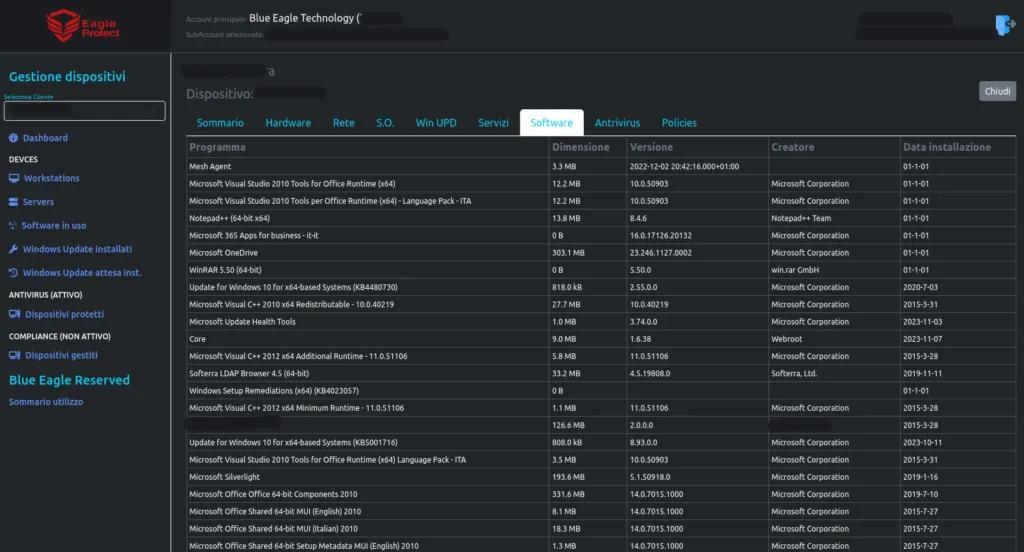Open Windows Update installati link

[77, 249]
